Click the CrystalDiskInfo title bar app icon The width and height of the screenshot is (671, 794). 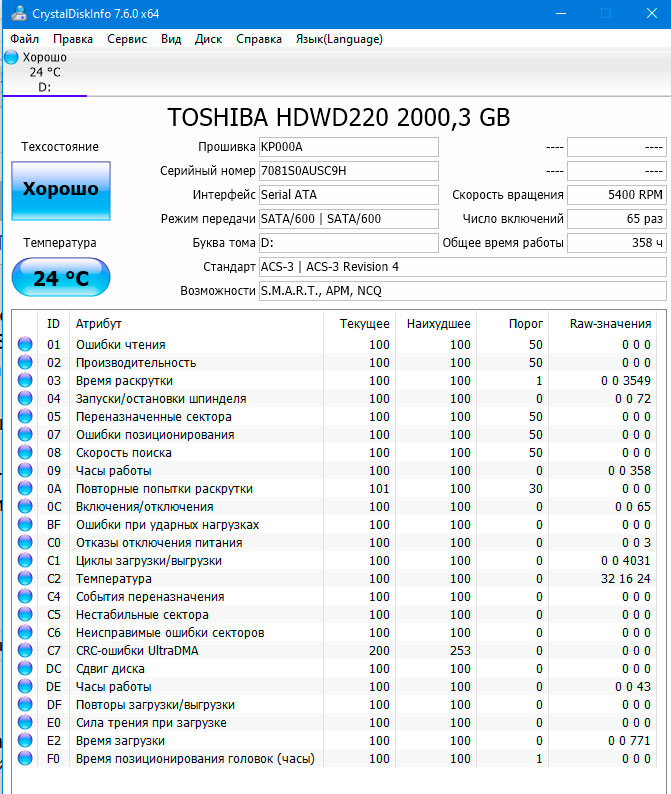[19, 13]
